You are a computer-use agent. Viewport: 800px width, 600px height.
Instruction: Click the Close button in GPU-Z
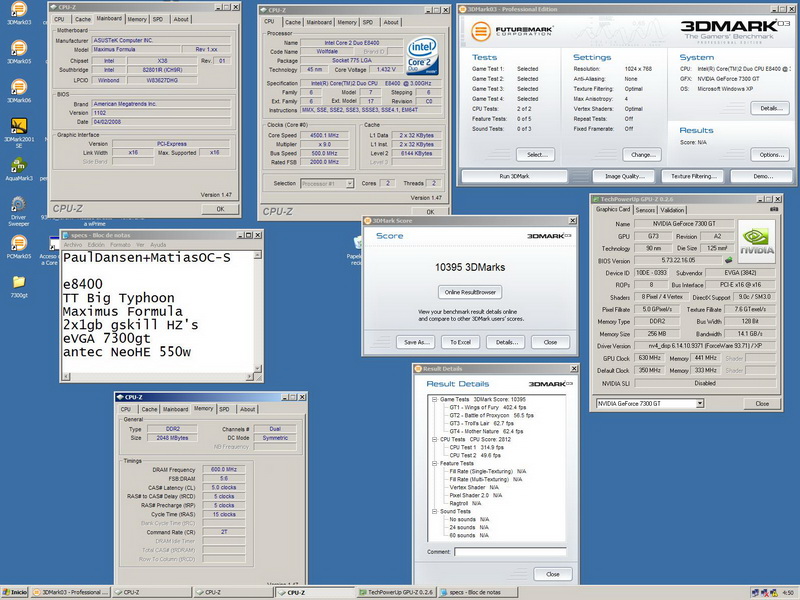click(x=762, y=404)
